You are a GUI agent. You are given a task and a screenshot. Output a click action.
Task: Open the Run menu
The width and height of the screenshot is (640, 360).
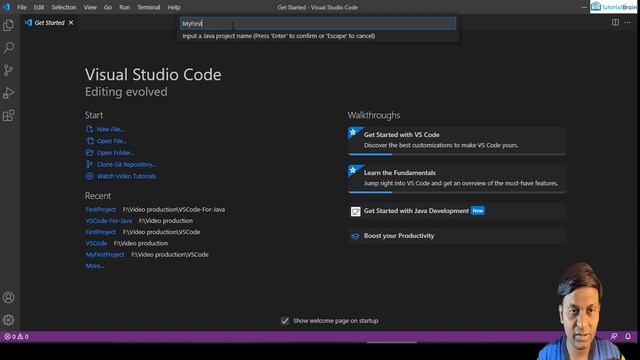[124, 7]
